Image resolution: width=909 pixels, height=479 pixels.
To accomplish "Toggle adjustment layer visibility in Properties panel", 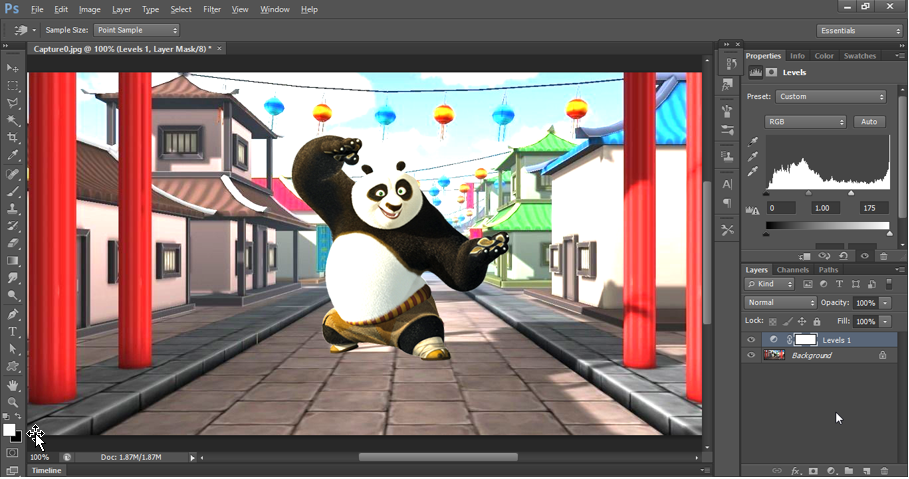I will click(864, 256).
